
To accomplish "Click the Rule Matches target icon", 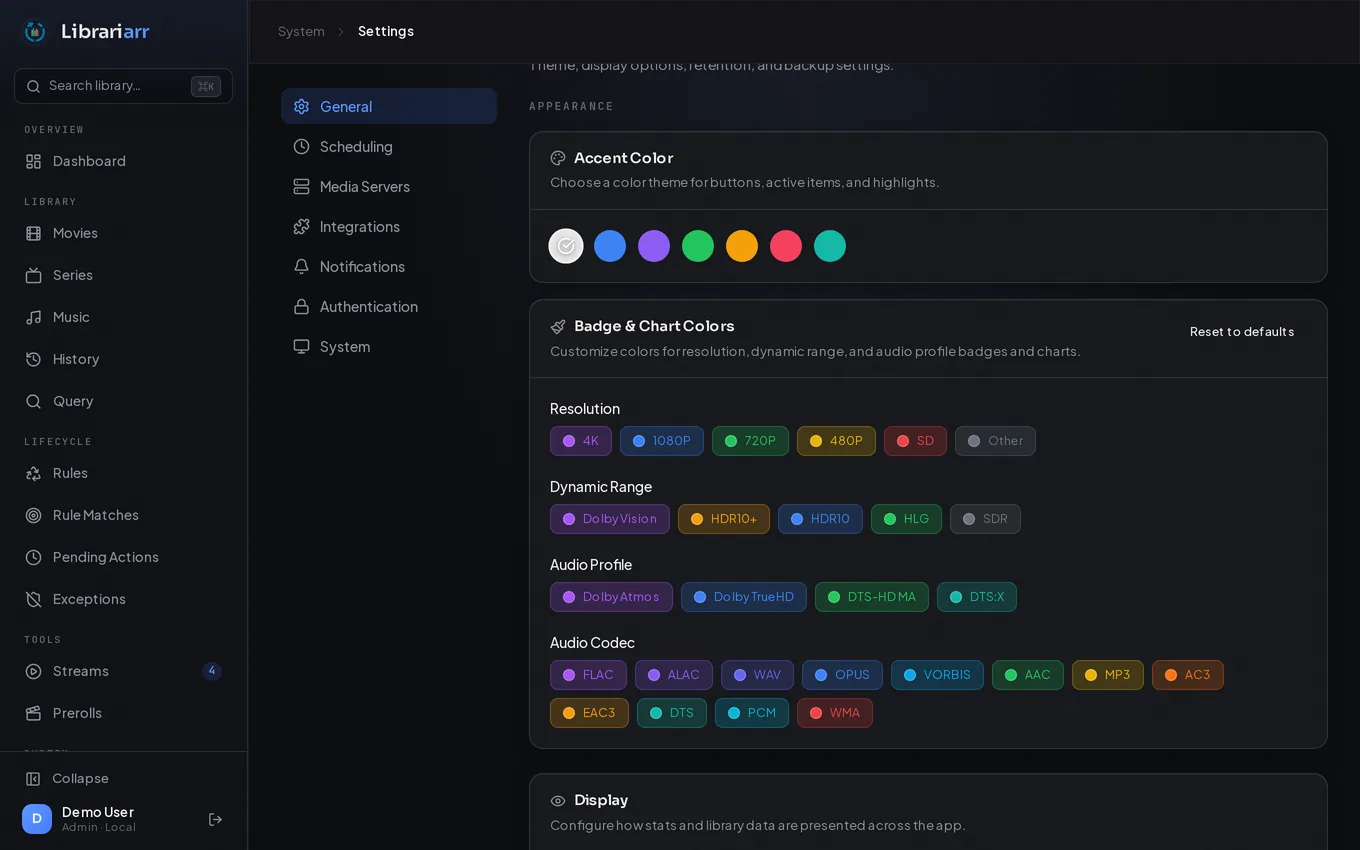I will (x=33, y=515).
